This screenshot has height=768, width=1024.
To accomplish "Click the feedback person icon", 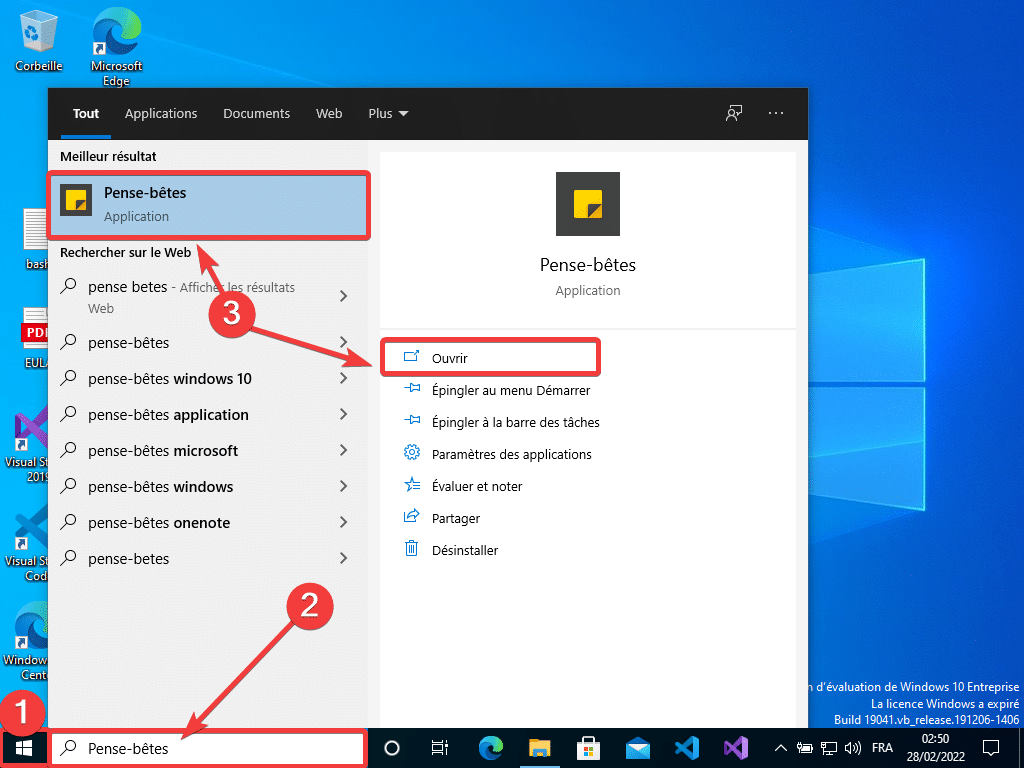I will pos(734,113).
